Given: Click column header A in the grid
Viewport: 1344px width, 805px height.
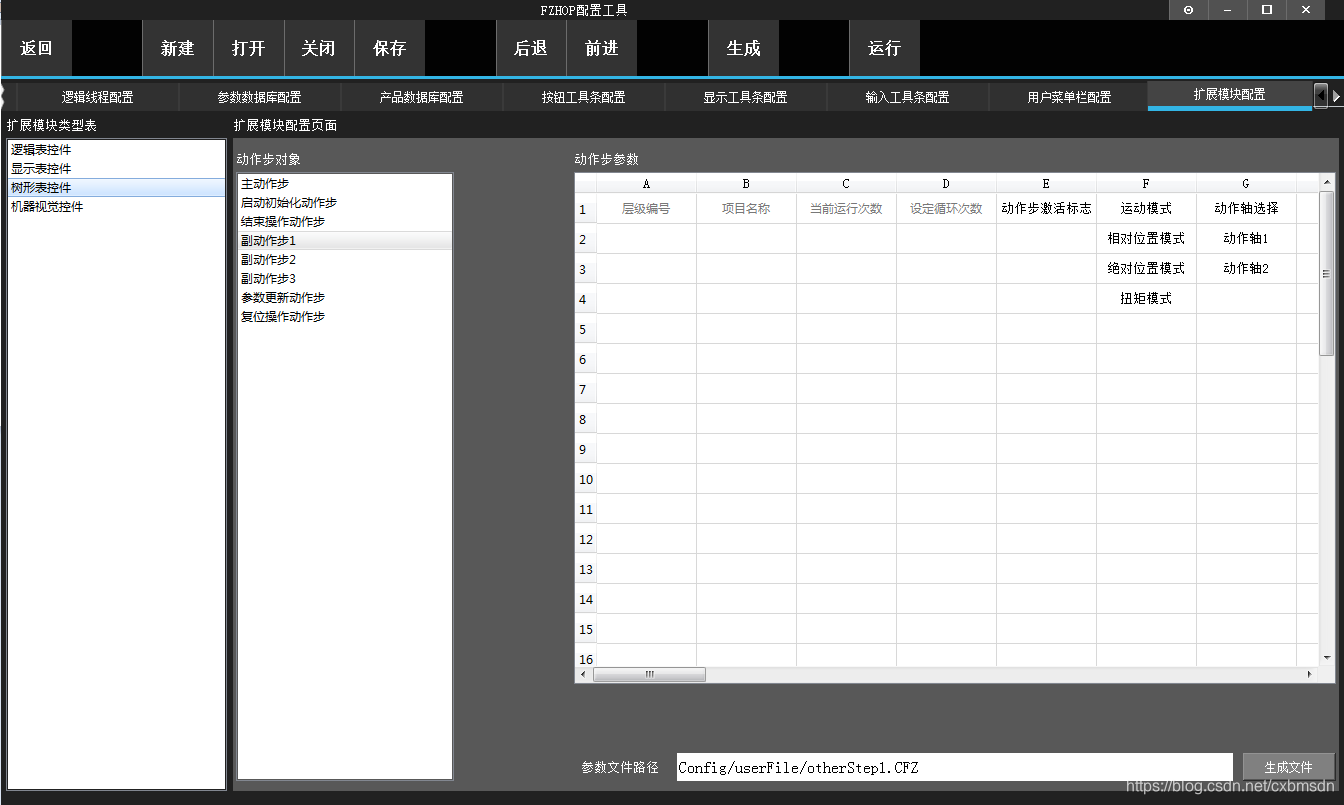Looking at the screenshot, I should coord(646,183).
